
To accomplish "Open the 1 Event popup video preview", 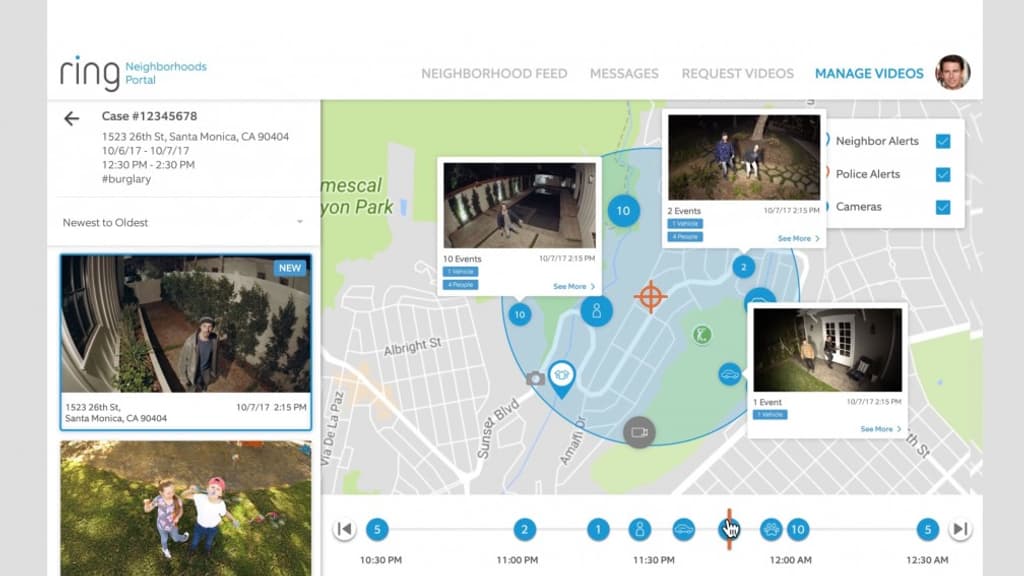I will (x=827, y=350).
